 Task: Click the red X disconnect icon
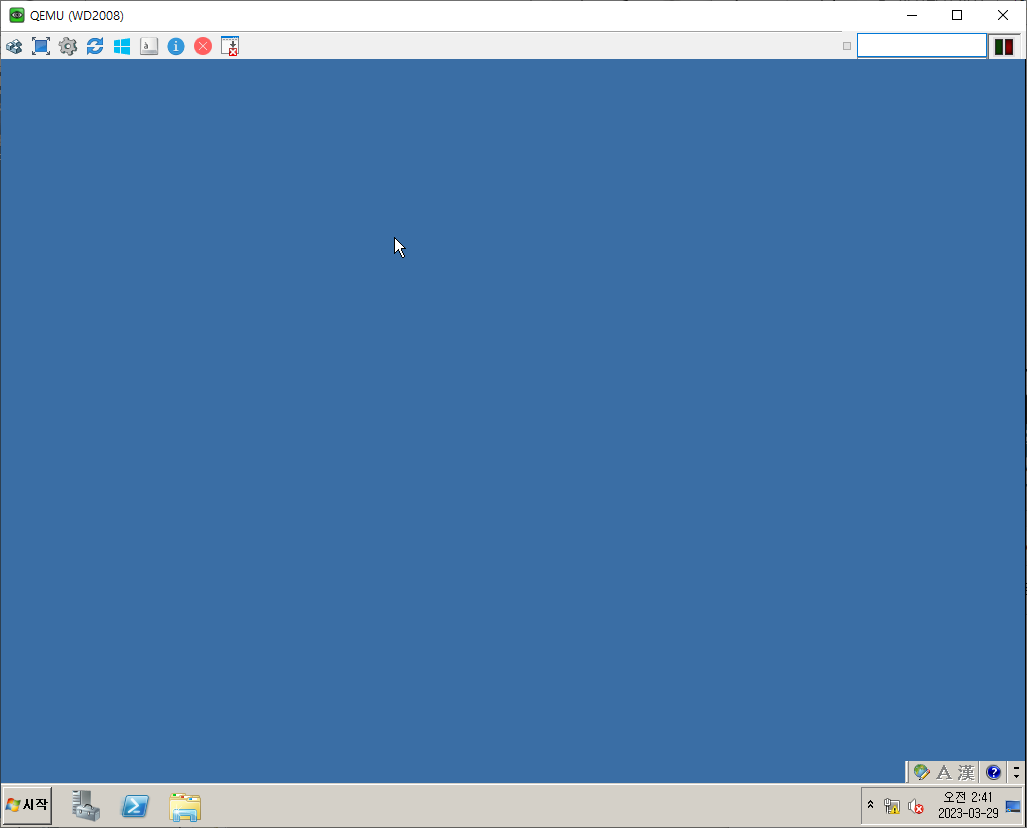pyautogui.click(x=203, y=47)
